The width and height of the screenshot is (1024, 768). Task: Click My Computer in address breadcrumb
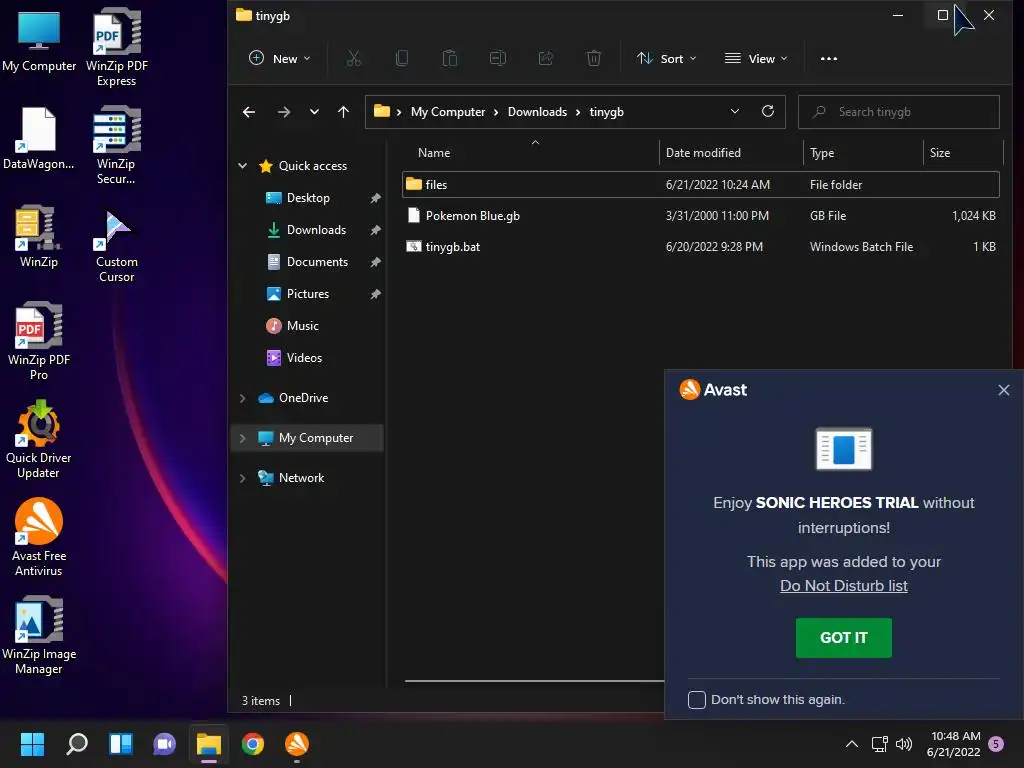(448, 112)
